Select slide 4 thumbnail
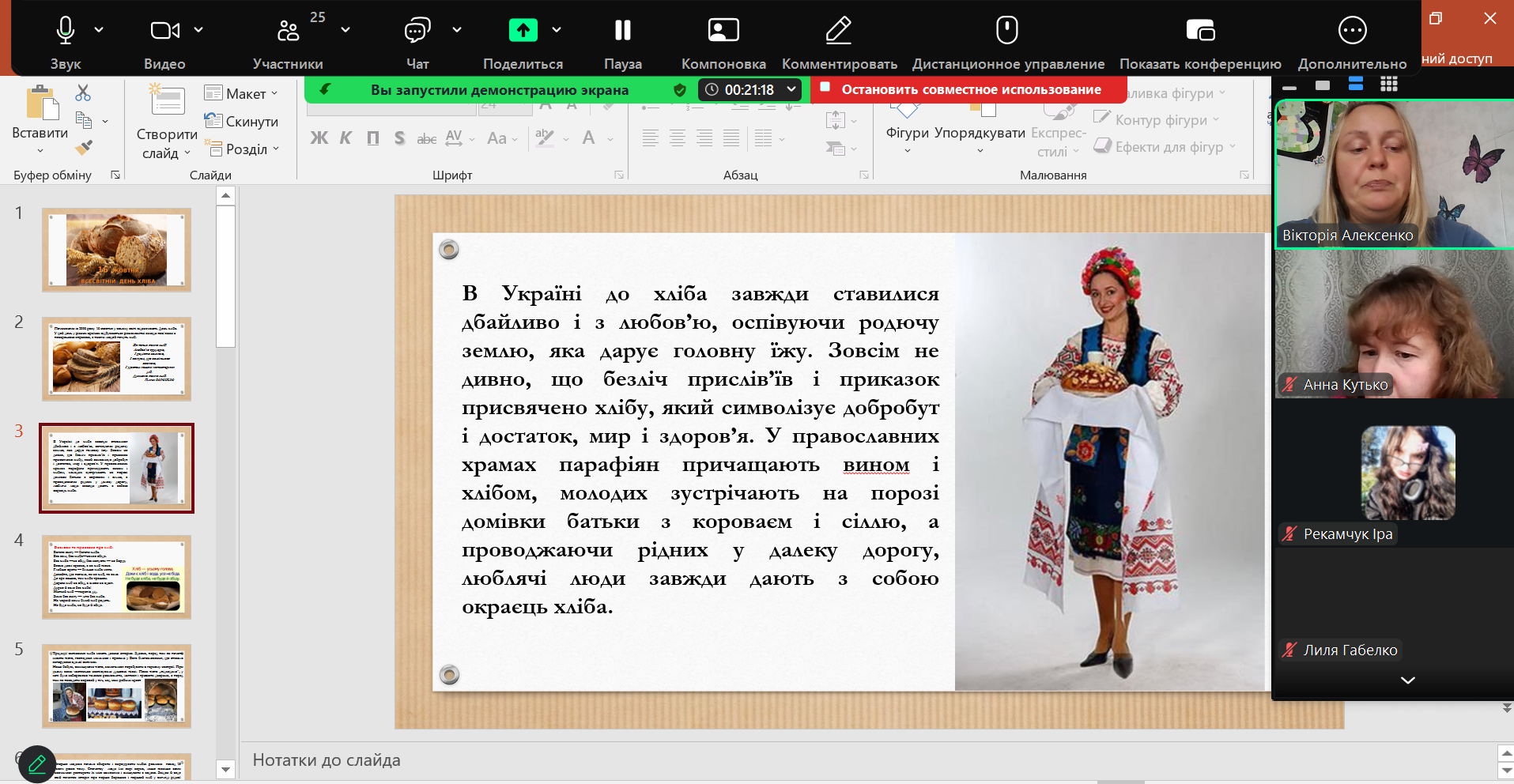 (x=117, y=577)
